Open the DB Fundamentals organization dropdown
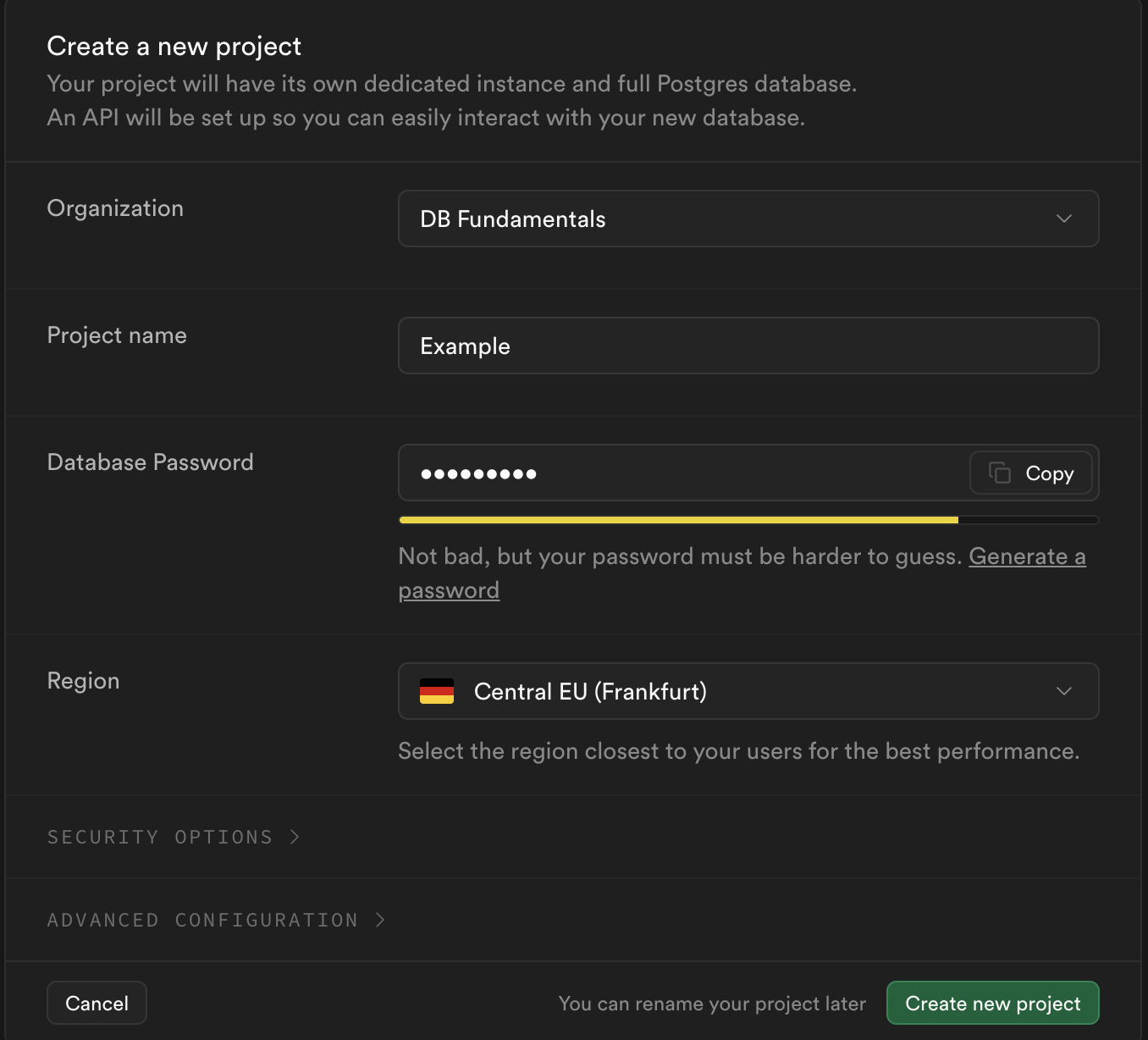 (x=748, y=219)
